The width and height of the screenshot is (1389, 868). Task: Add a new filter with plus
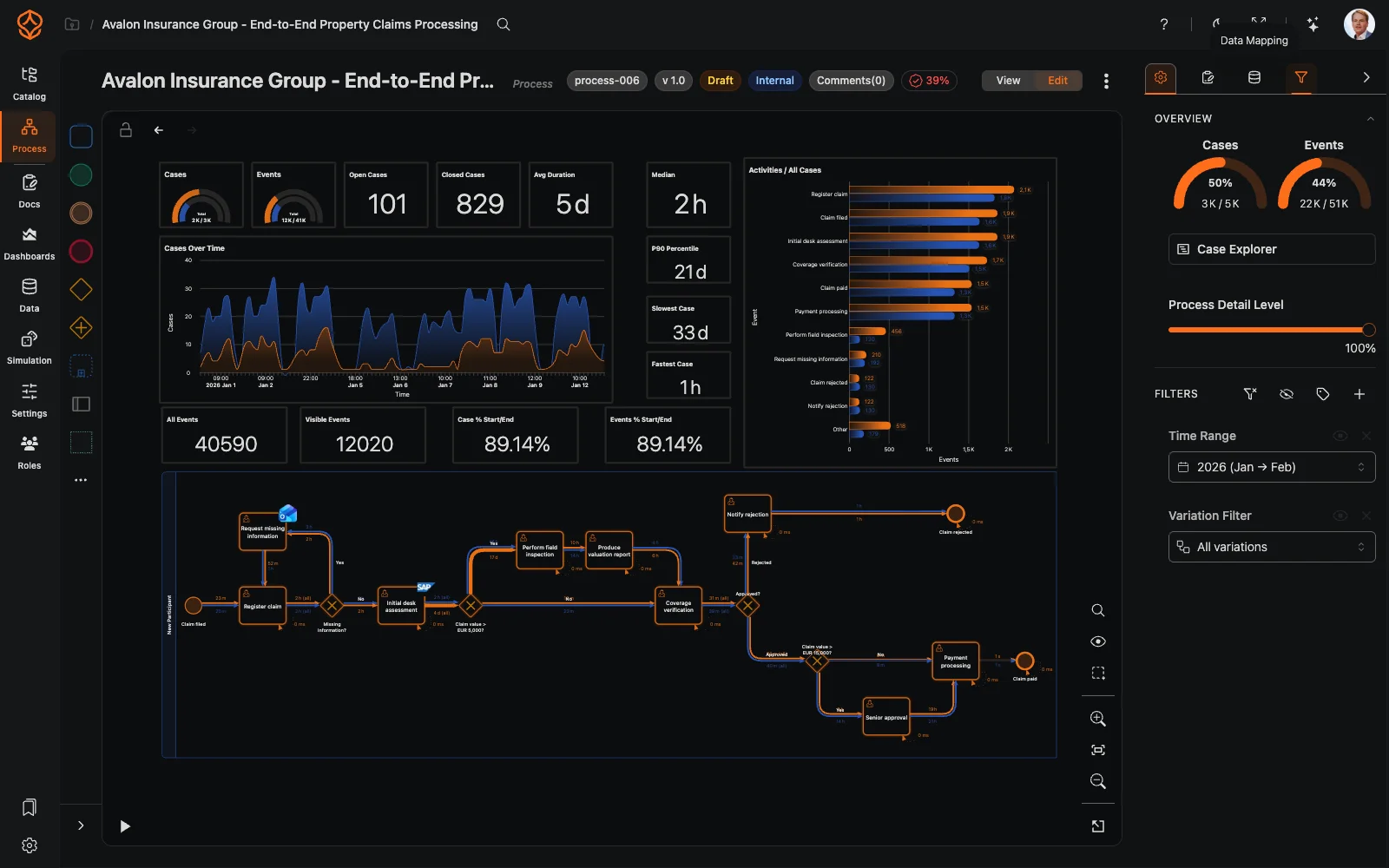tap(1359, 394)
